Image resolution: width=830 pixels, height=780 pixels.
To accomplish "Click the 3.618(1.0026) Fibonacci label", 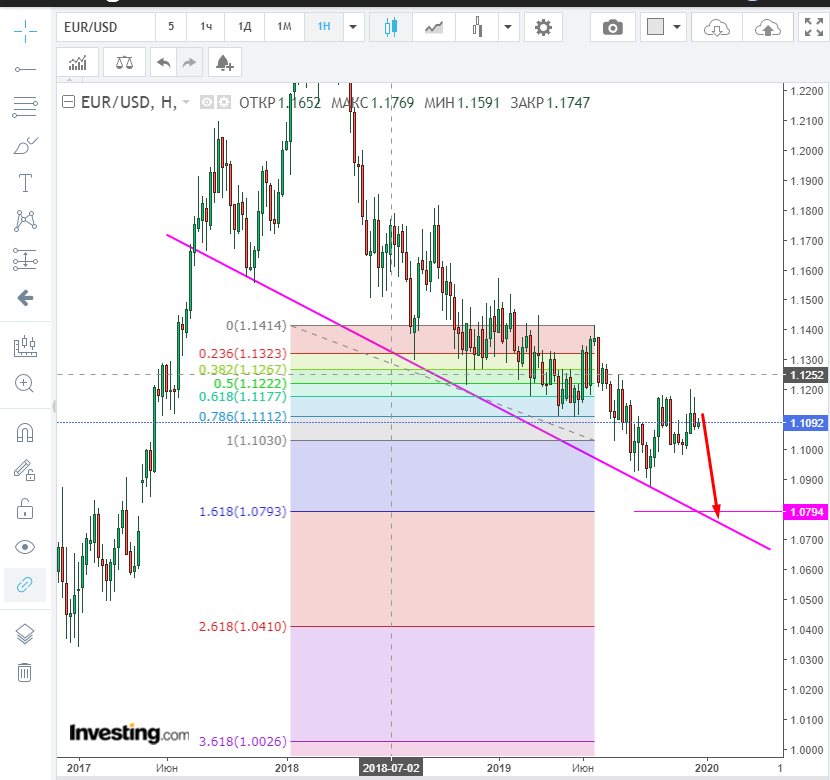I will tap(242, 741).
